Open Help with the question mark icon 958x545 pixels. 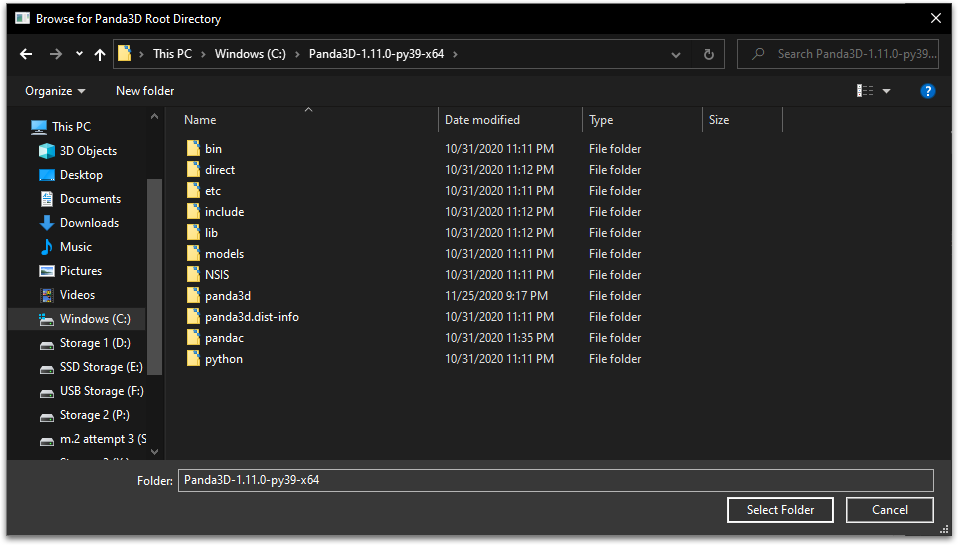927,91
